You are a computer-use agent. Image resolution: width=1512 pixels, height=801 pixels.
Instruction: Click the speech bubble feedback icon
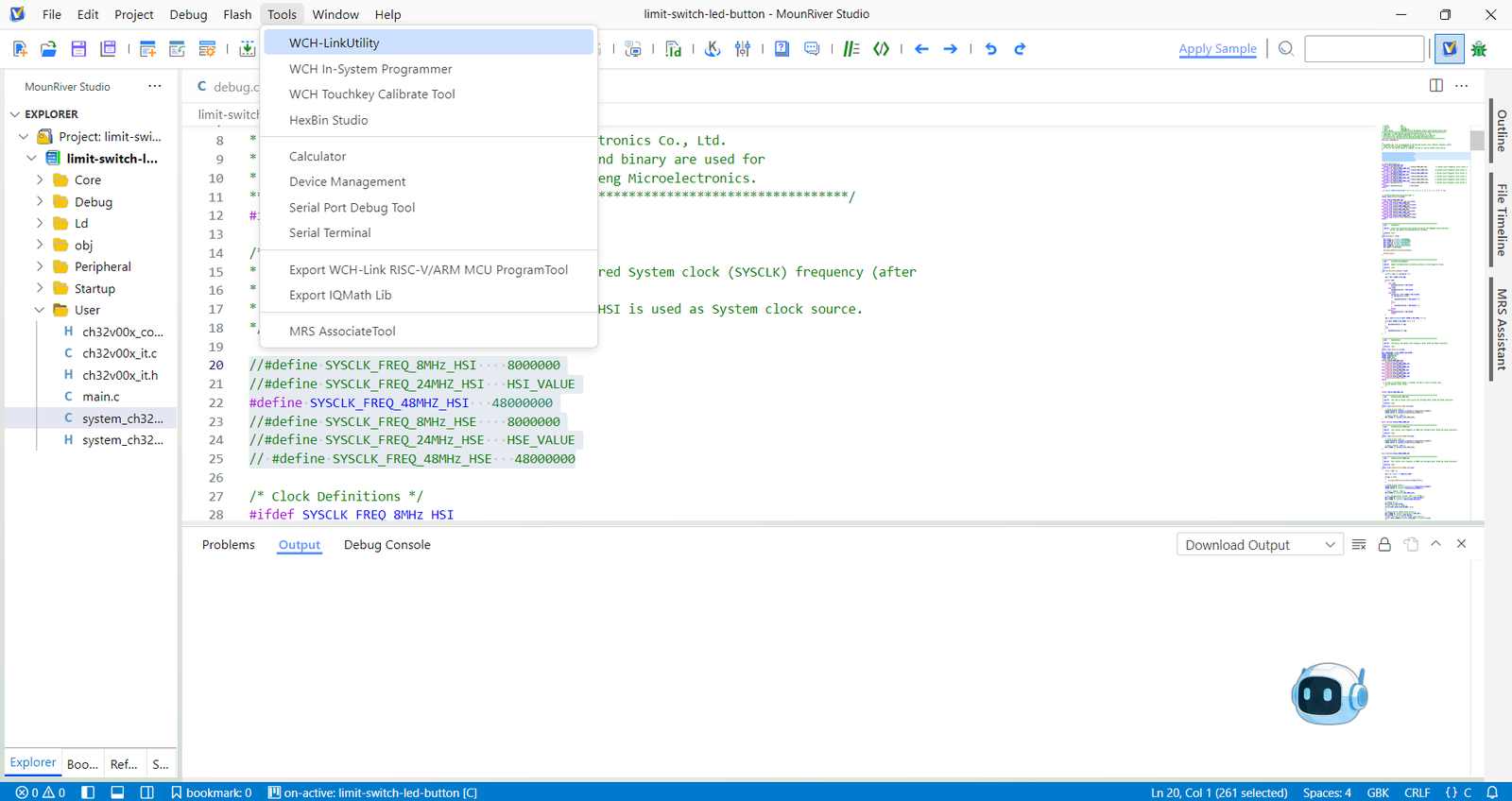point(812,49)
